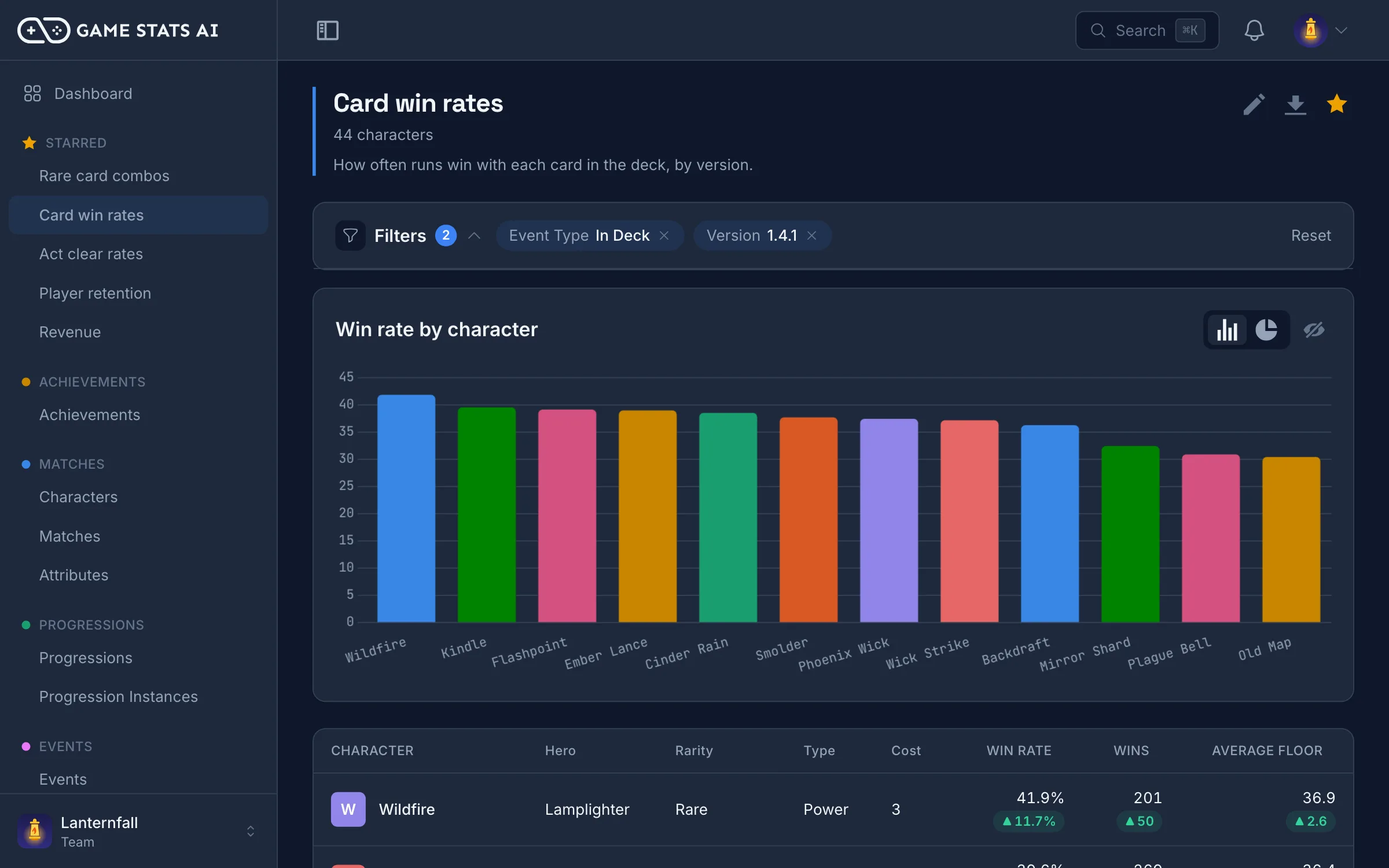Click the Wildfire bar in chart
Viewport: 1389px width, 868px height.
point(406,509)
